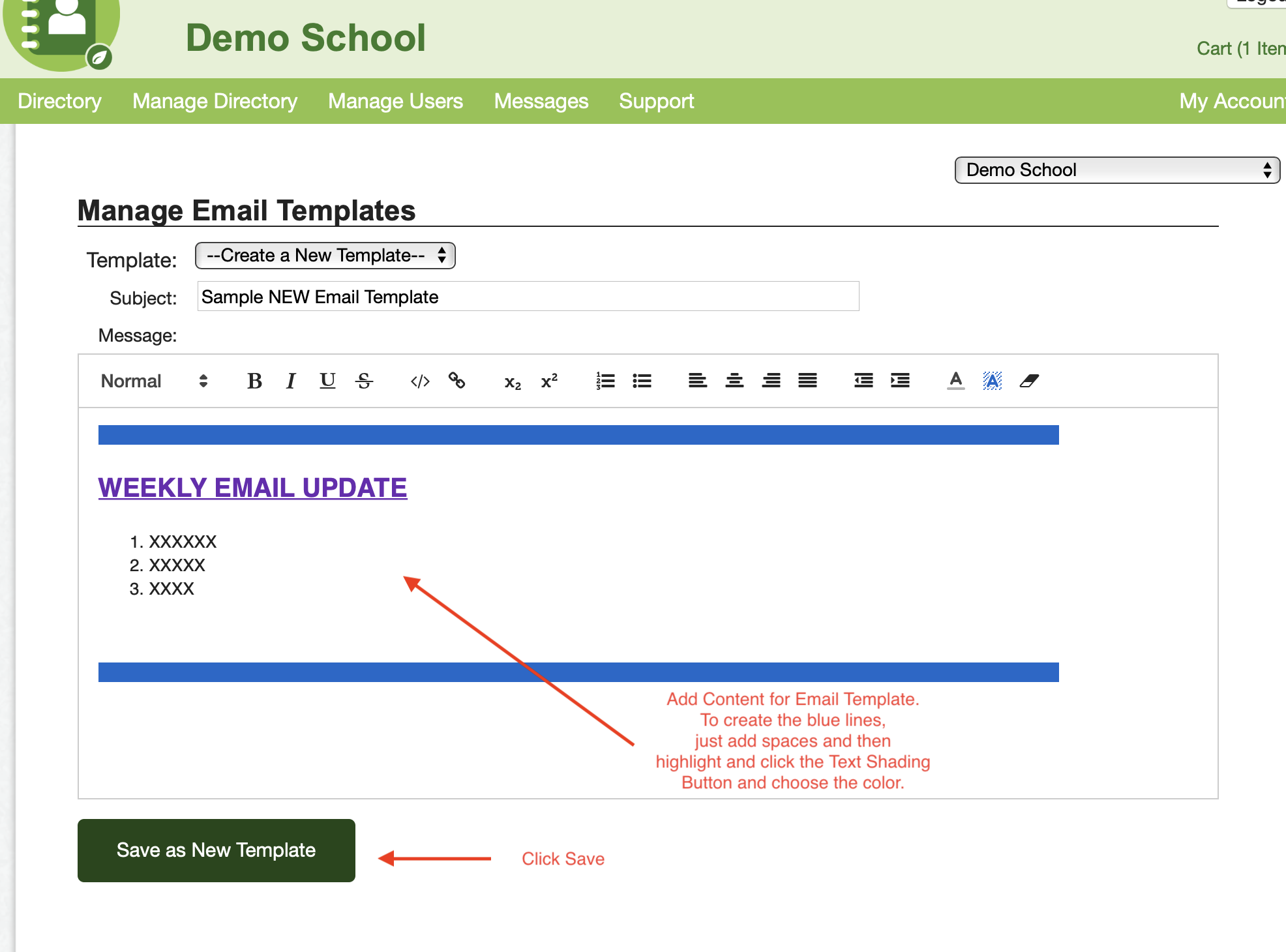The height and width of the screenshot is (952, 1286).
Task: Insert a numbered list
Action: click(x=605, y=381)
